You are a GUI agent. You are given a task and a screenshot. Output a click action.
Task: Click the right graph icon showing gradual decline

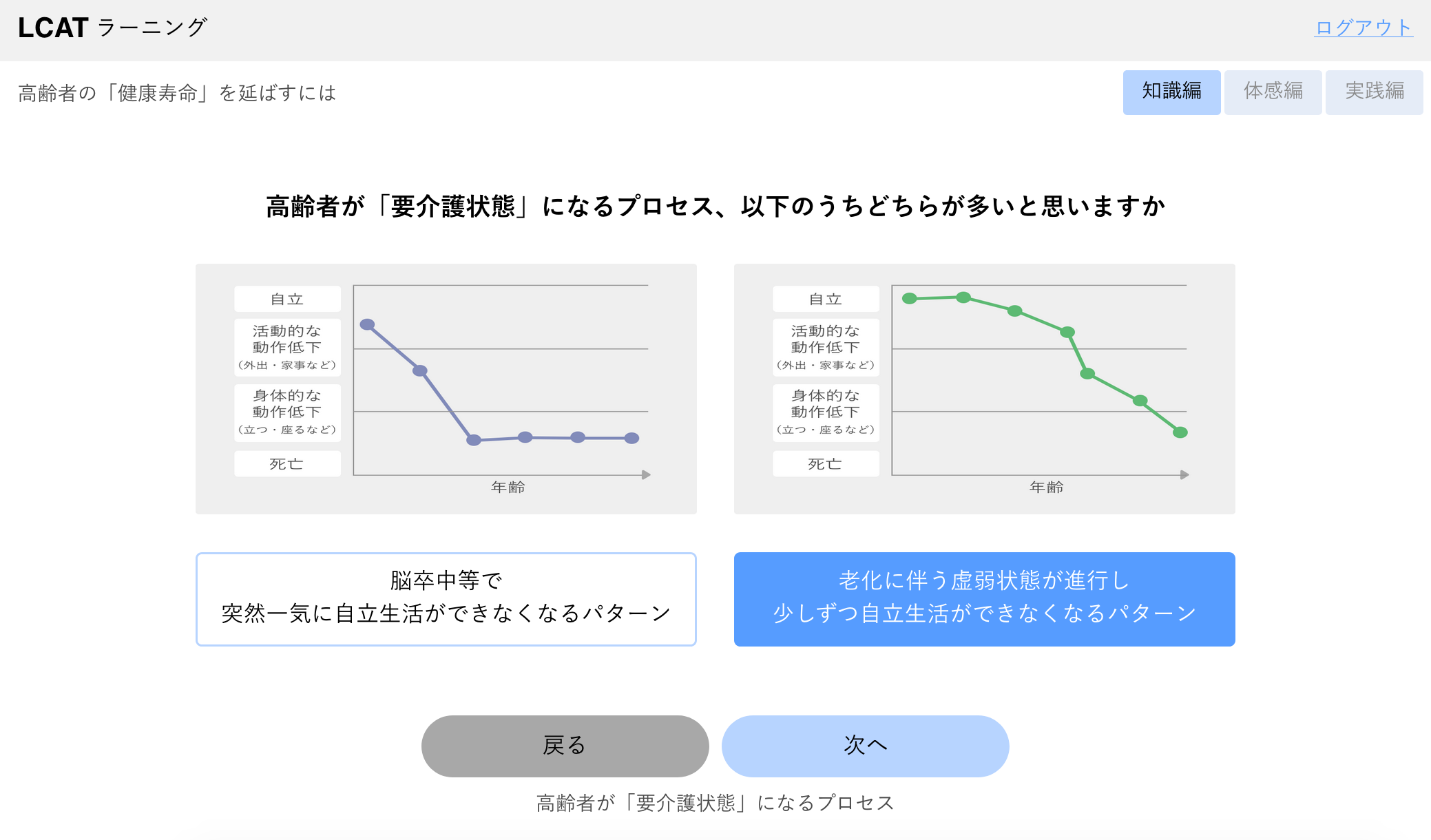(x=983, y=390)
